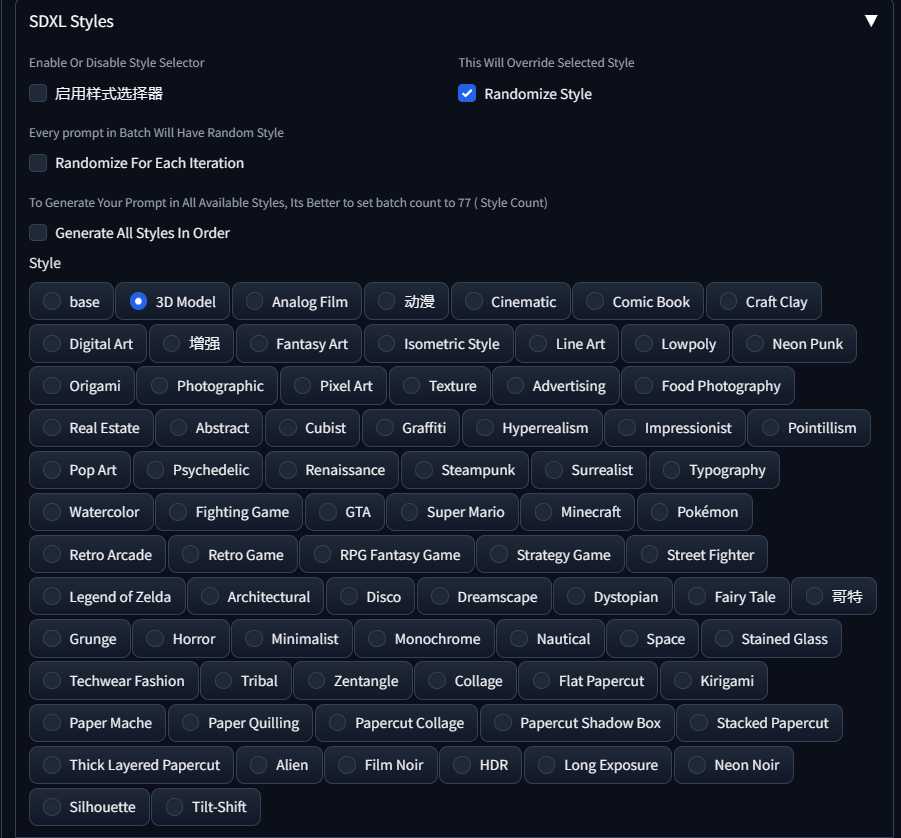Screen dimensions: 901x838
Task: Select the Stained Glass style
Action: tap(724, 638)
